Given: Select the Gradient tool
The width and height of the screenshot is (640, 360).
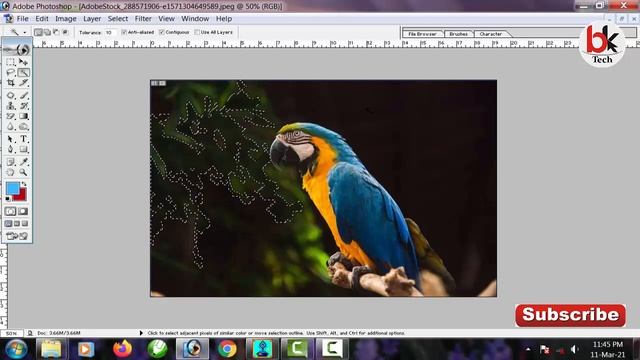Looking at the screenshot, I should 24,116.
